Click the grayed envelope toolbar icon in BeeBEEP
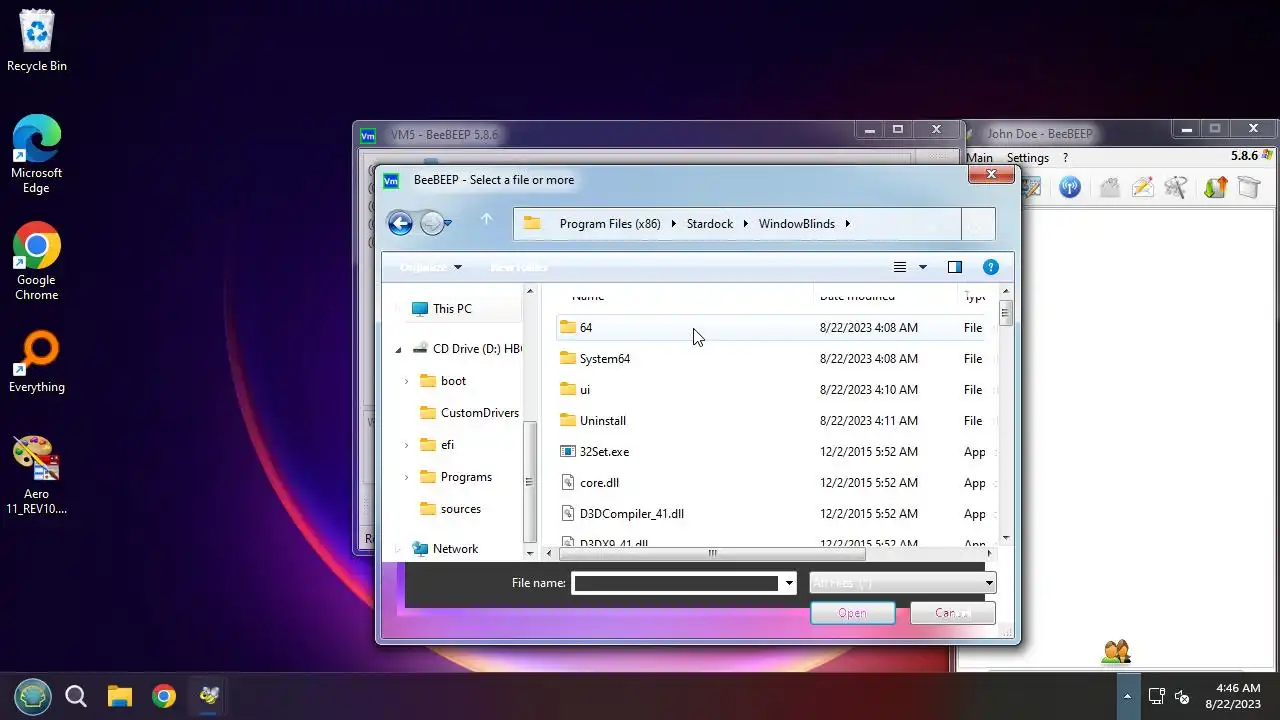Viewport: 1280px width, 720px height. pos(1109,187)
